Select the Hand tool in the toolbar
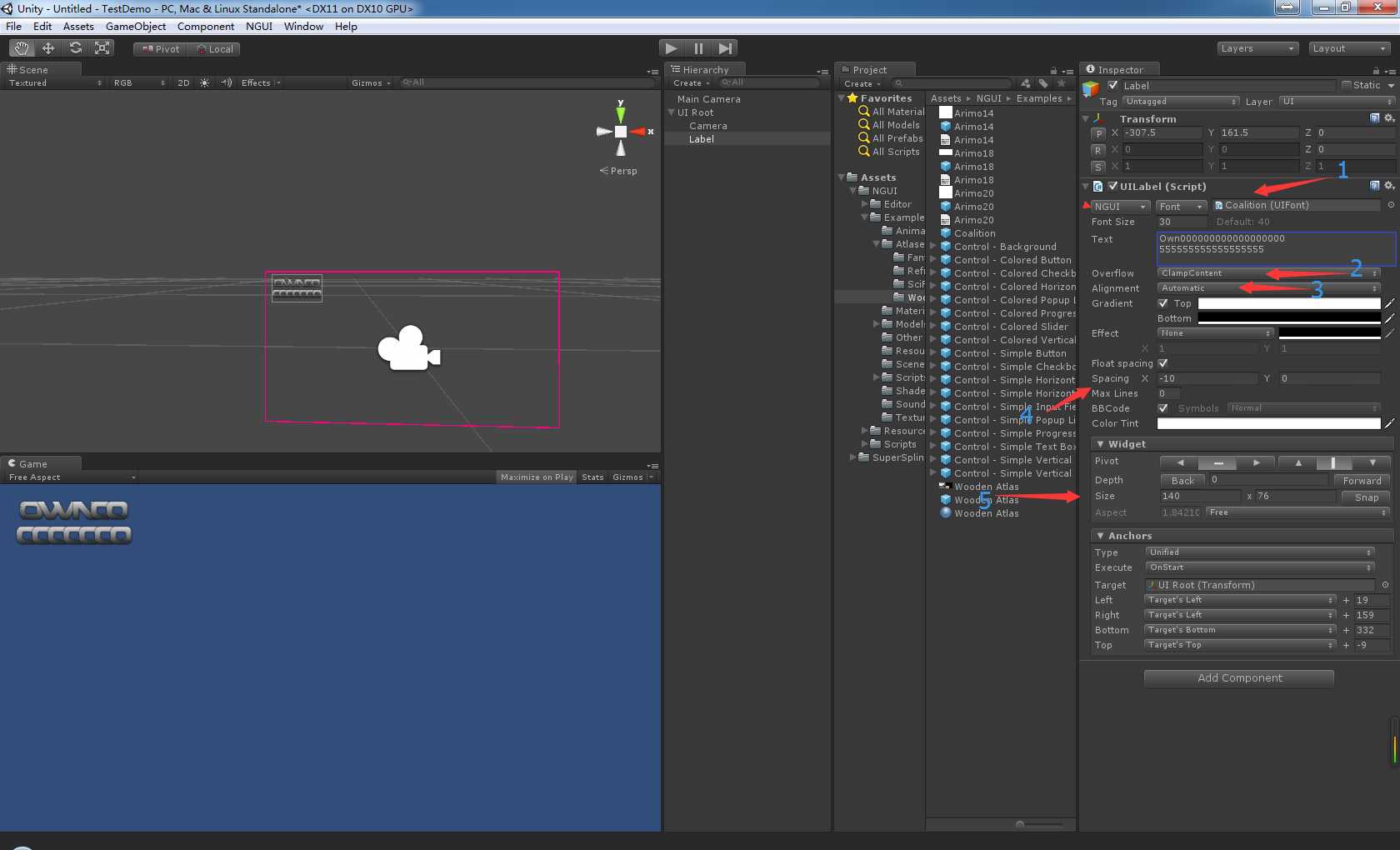Image resolution: width=1400 pixels, height=850 pixels. click(21, 48)
